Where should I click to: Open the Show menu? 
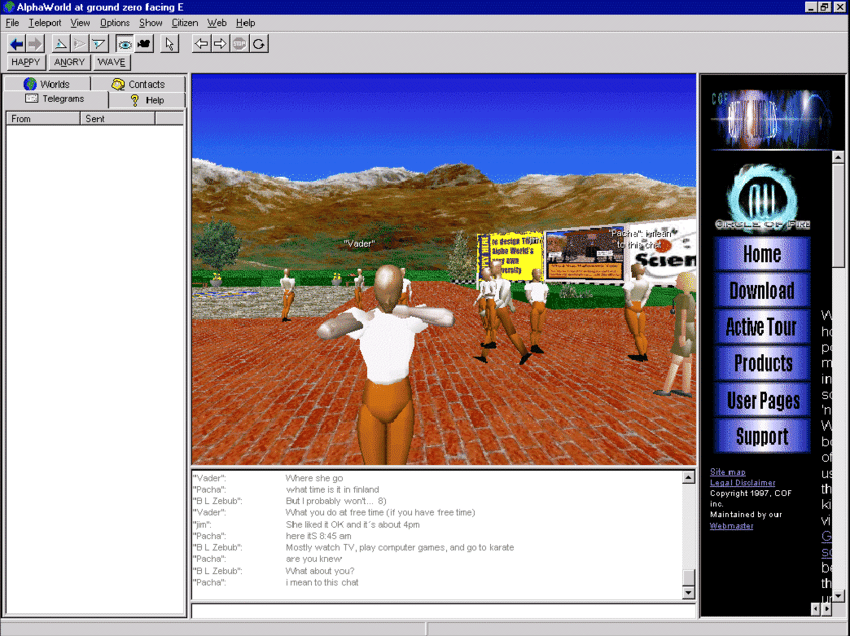click(x=151, y=23)
